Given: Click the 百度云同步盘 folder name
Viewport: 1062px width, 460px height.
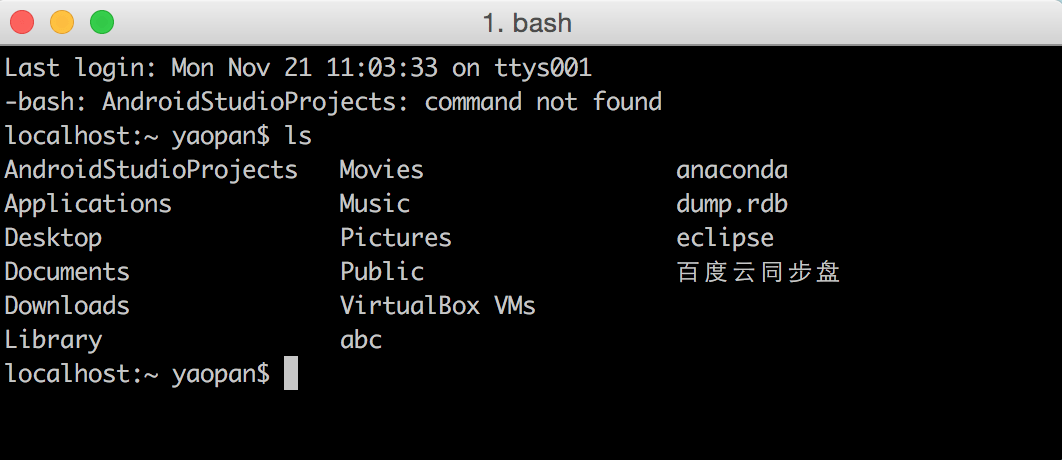Looking at the screenshot, I should click(x=758, y=272).
